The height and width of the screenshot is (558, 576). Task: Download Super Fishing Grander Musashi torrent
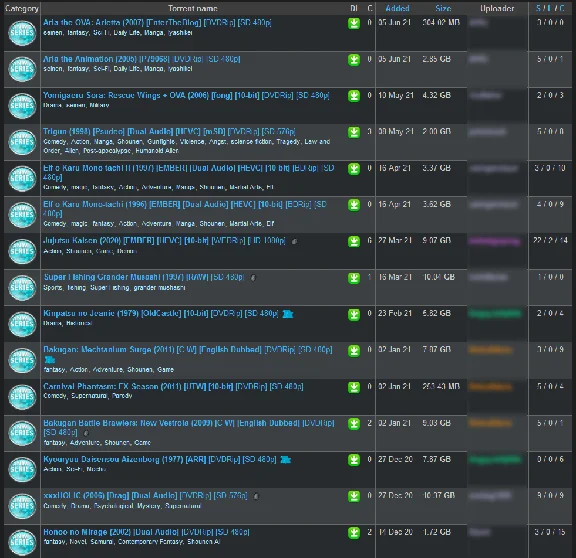pyautogui.click(x=354, y=278)
